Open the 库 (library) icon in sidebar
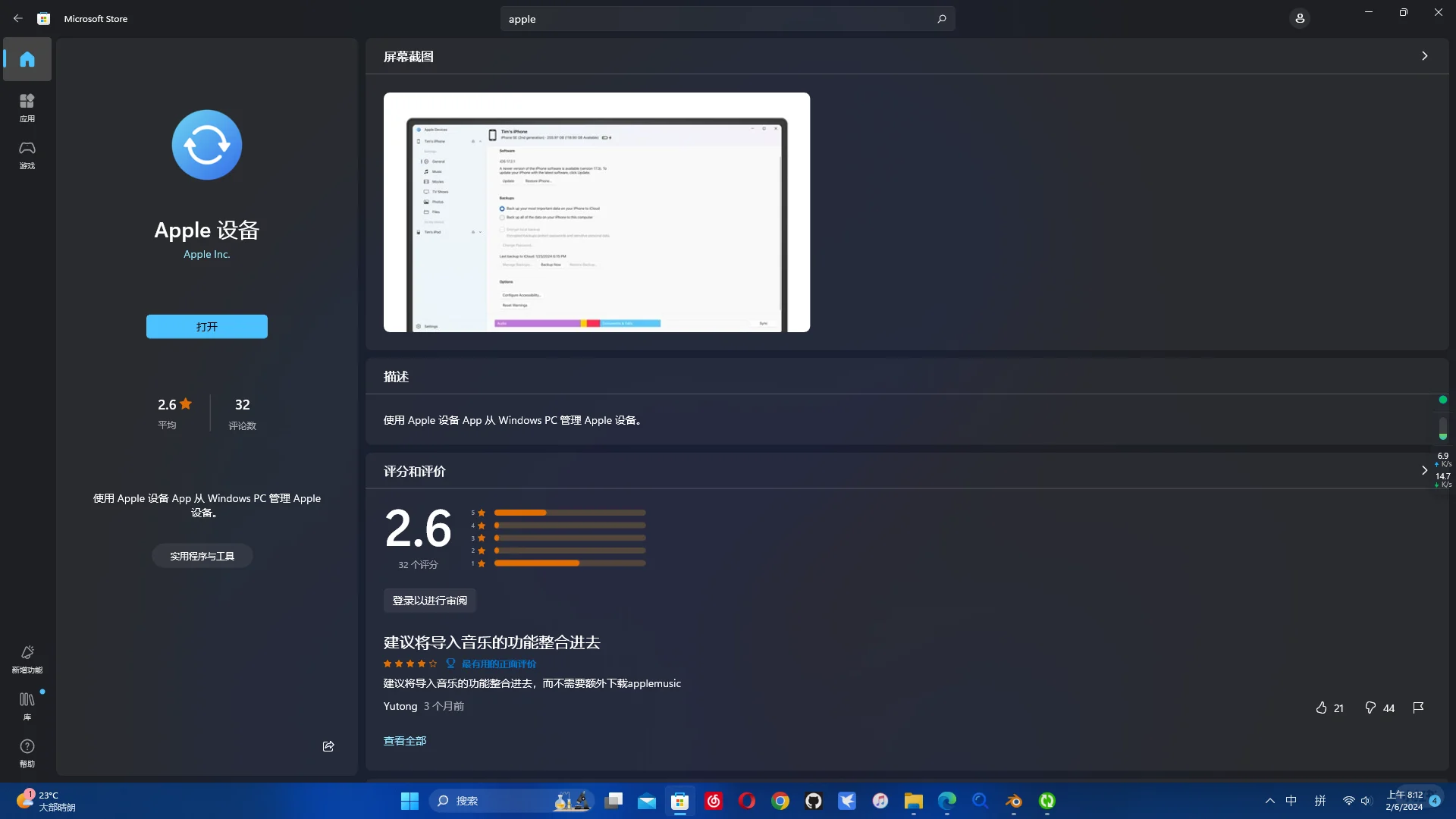Screen dimensions: 1456x819 27,705
